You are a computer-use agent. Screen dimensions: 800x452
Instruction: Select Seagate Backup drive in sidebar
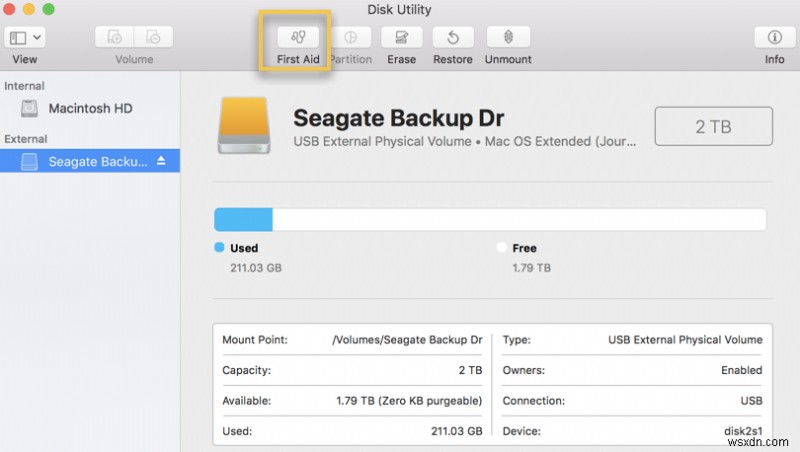click(90, 161)
